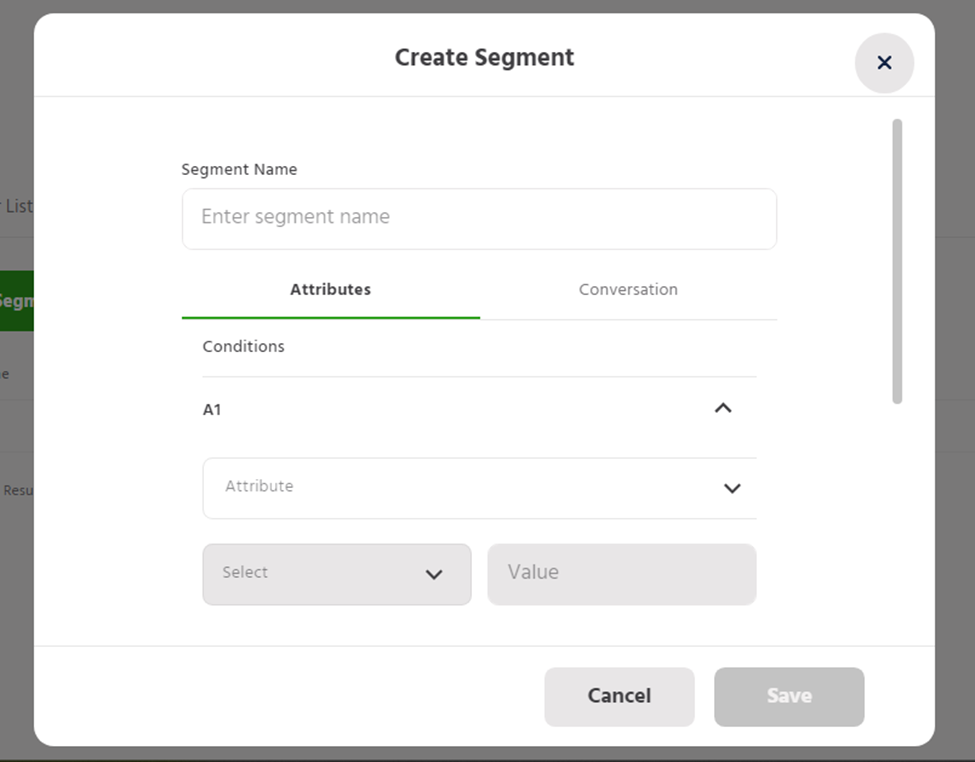Focus the Enter segment name field
This screenshot has width=975, height=762.
pyautogui.click(x=479, y=218)
